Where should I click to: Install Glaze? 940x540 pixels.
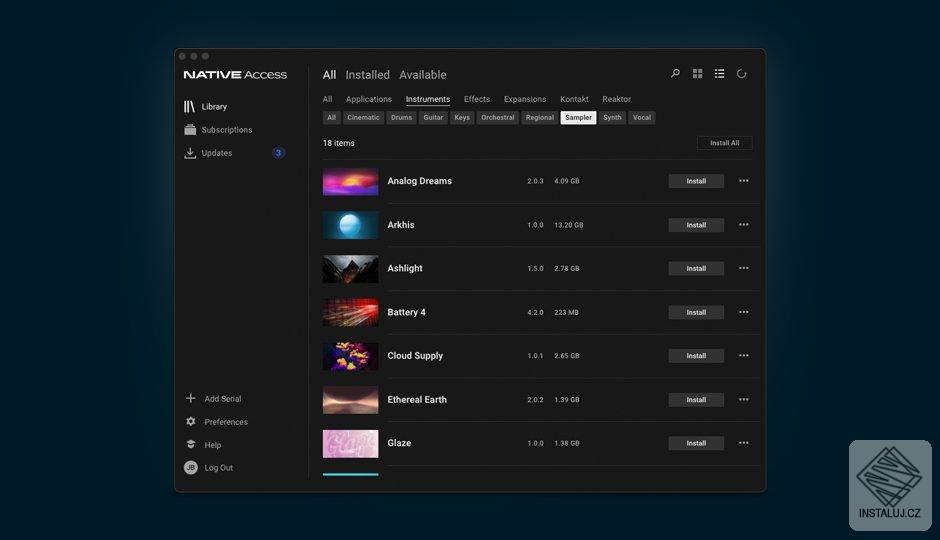click(x=696, y=444)
